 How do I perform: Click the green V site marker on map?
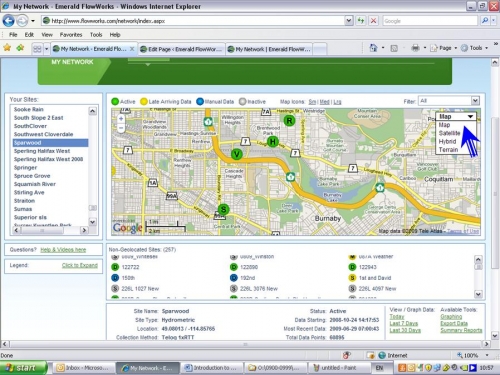[x=237, y=154]
